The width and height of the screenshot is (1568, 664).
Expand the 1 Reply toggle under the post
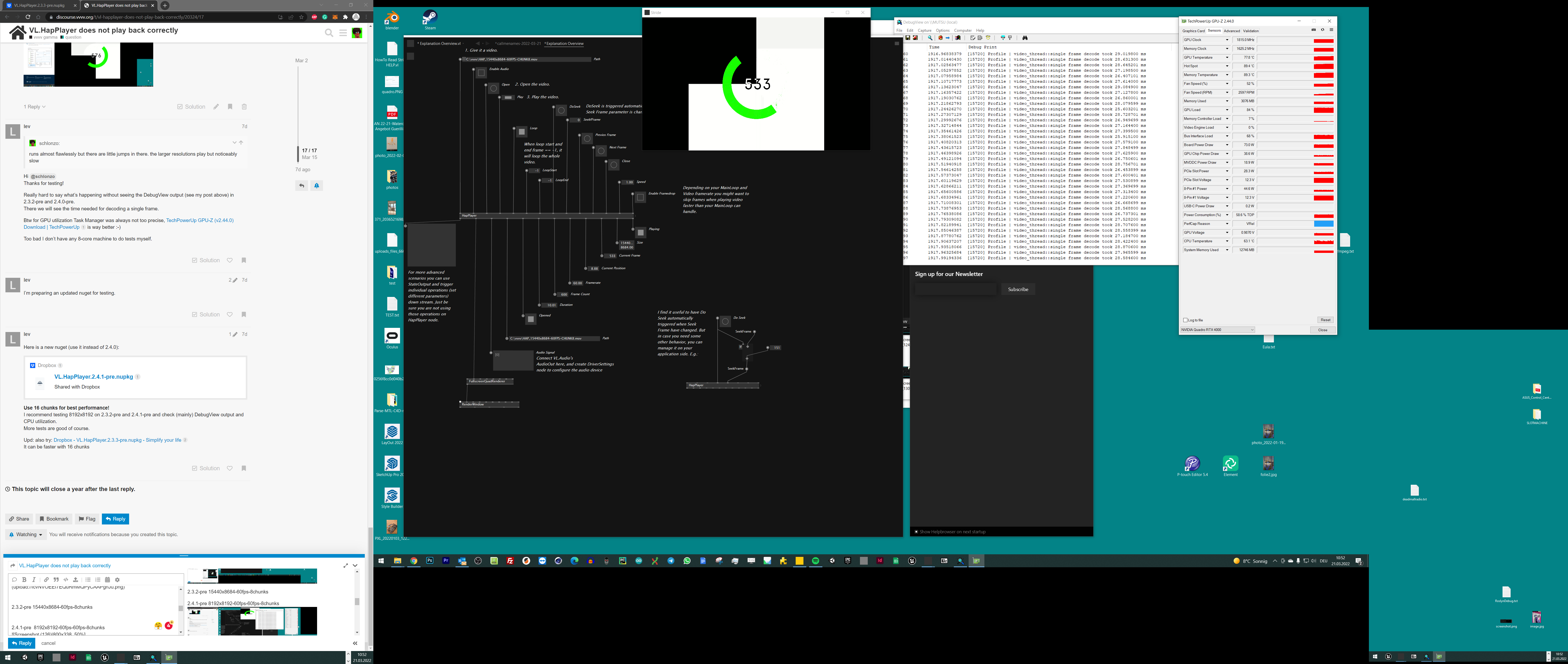35,107
